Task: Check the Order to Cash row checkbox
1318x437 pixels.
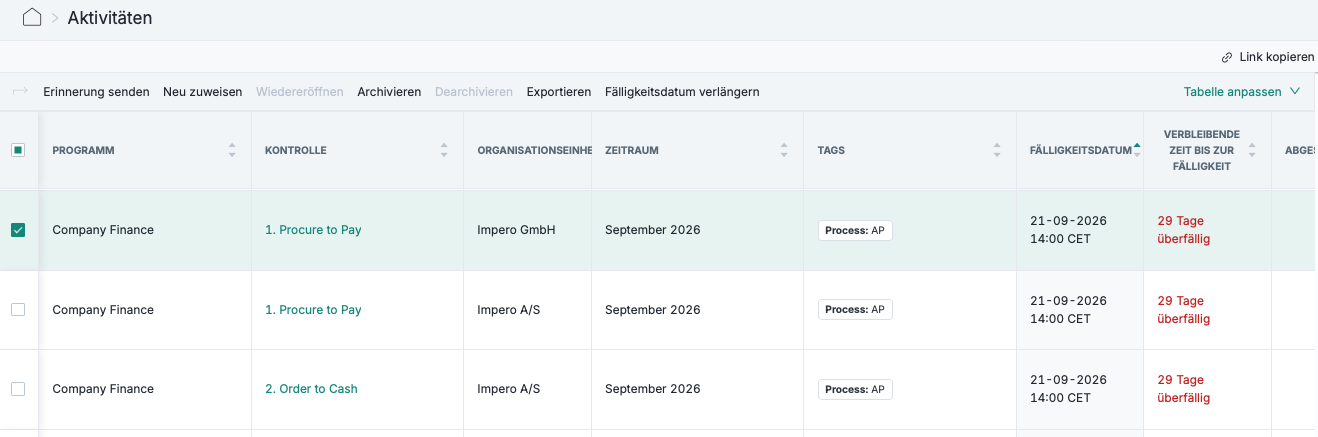Action: (x=18, y=389)
